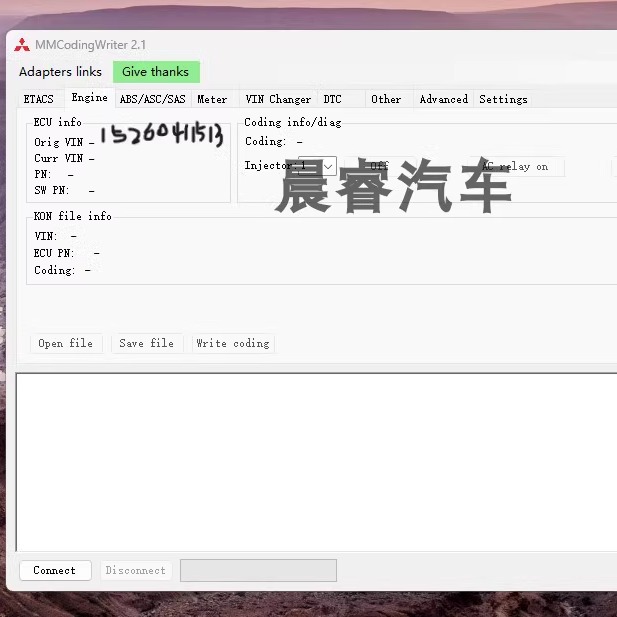Click the AC relay on button
This screenshot has width=617, height=617.
(515, 166)
